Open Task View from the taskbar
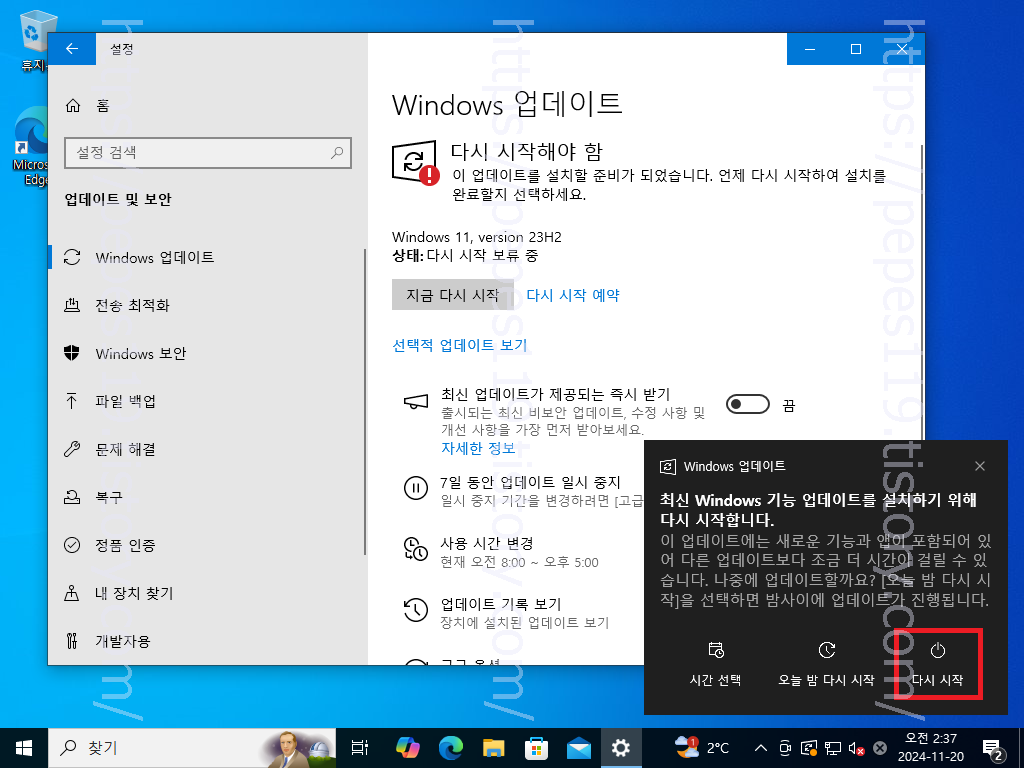Viewport: 1024px width, 768px height. [360, 748]
